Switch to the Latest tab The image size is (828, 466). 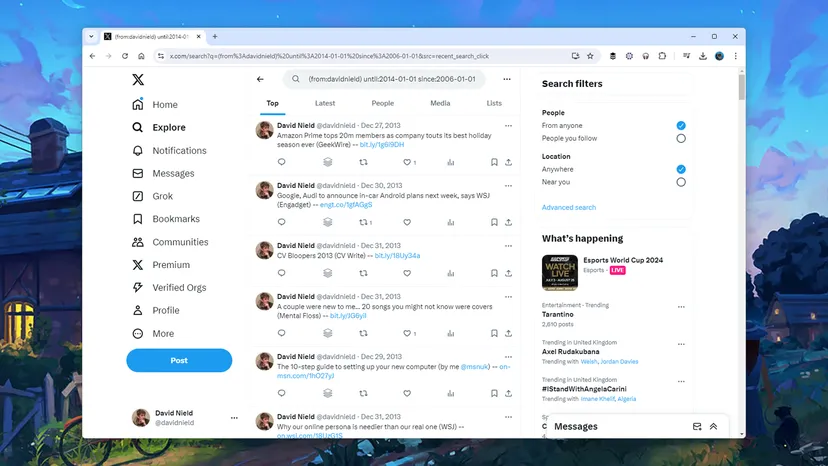[325, 104]
